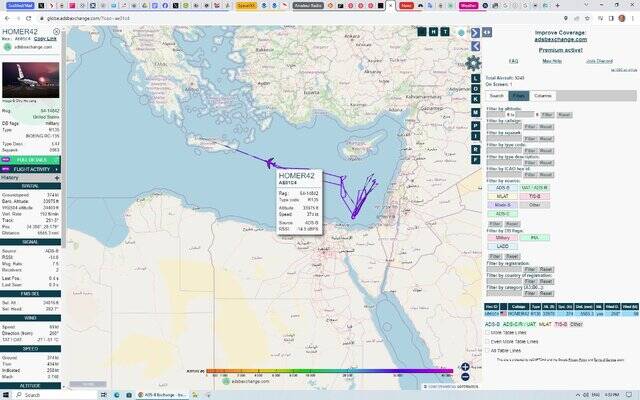Click the I map button
This screenshot has width=640, height=400.
476,136
